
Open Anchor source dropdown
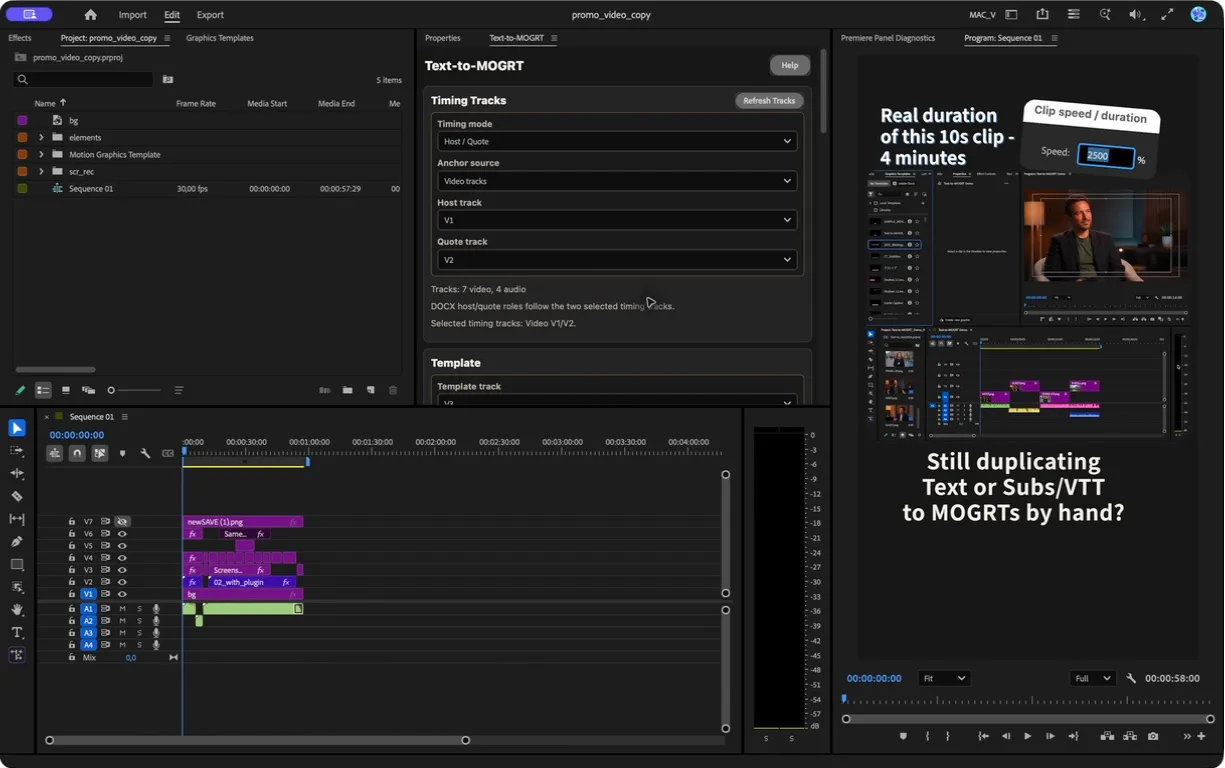617,181
